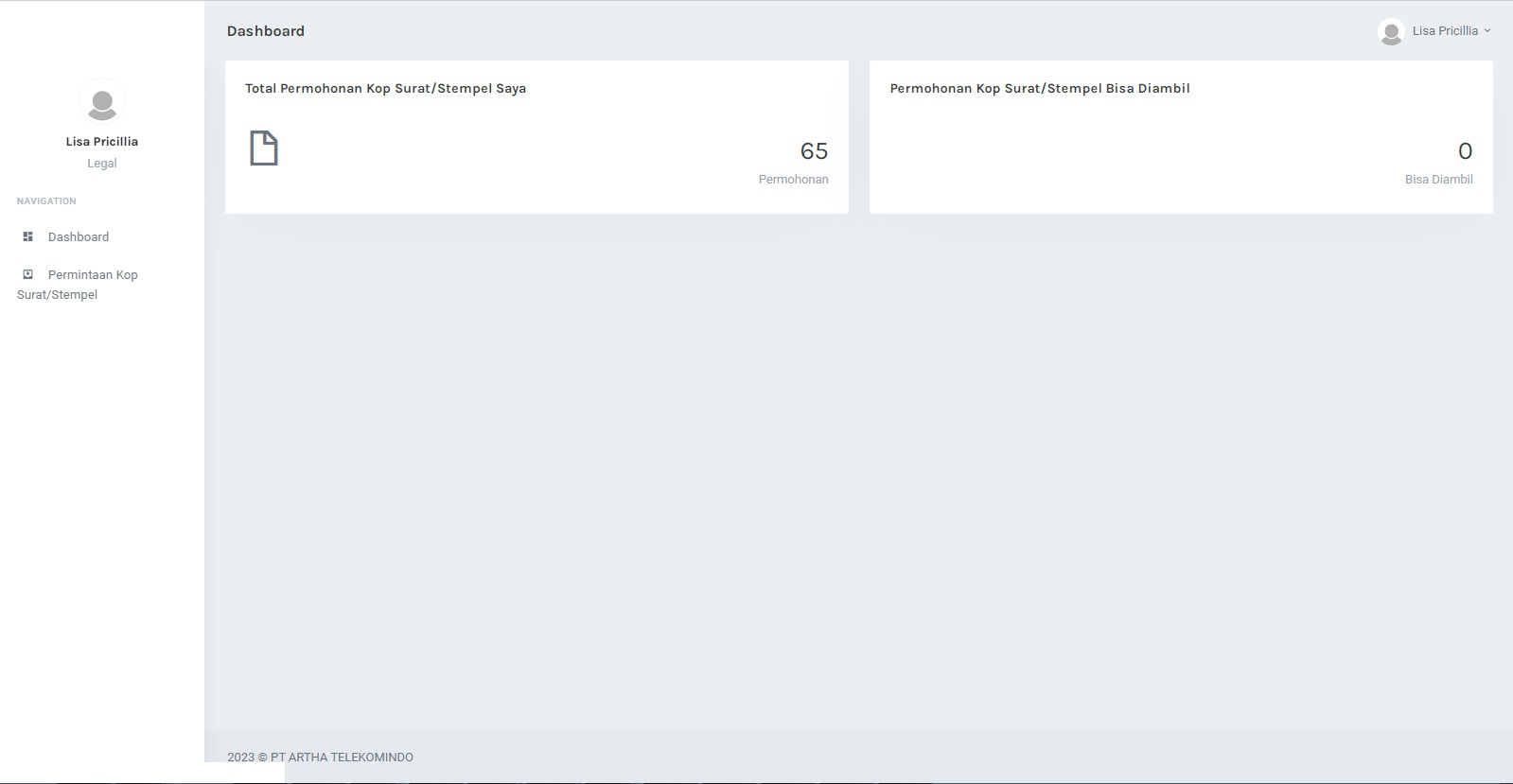Image resolution: width=1513 pixels, height=784 pixels.
Task: Click the Lisa Pricillia name in sidebar
Action: (102, 142)
